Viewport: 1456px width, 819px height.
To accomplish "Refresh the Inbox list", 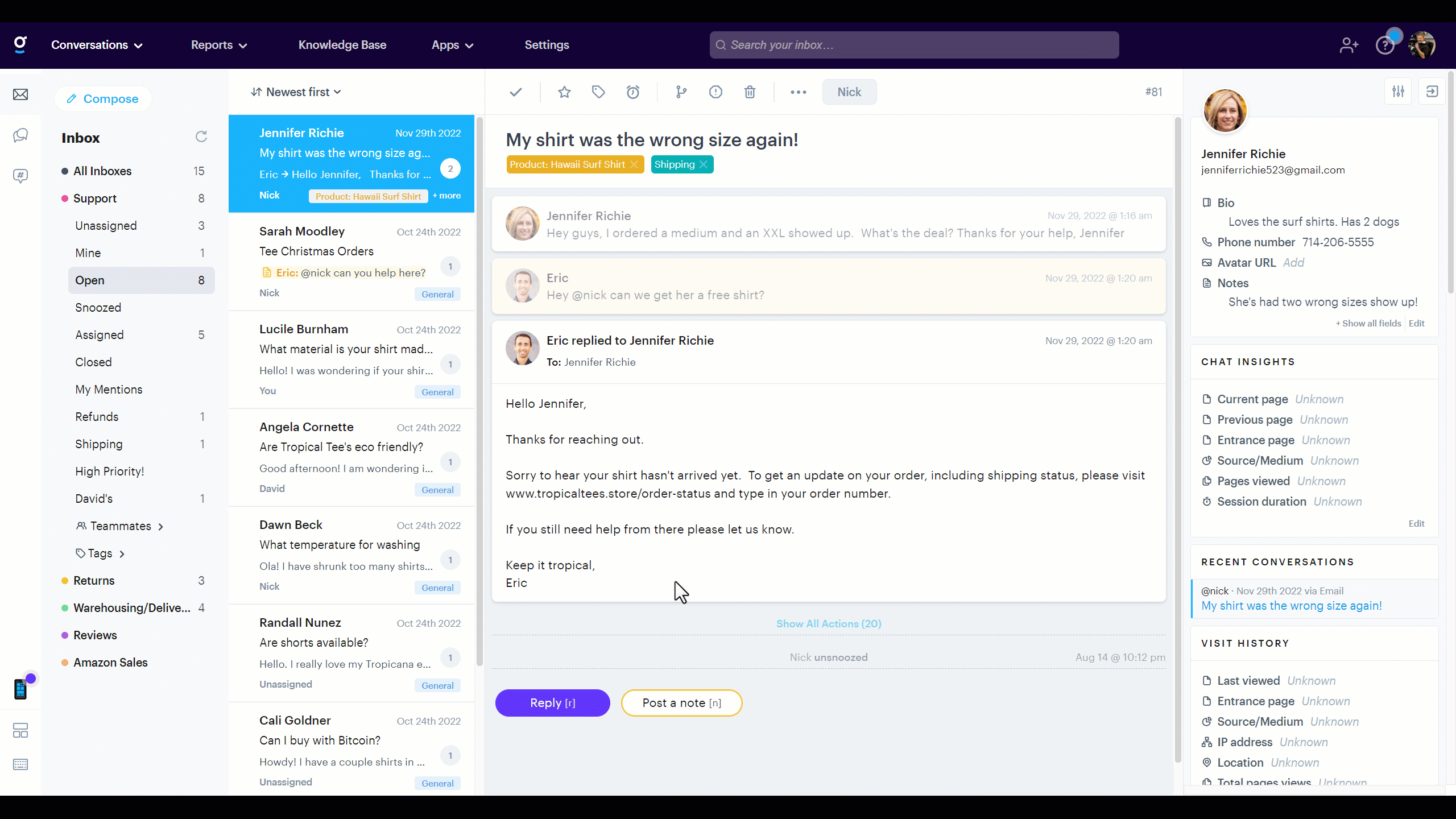I will pos(201,137).
